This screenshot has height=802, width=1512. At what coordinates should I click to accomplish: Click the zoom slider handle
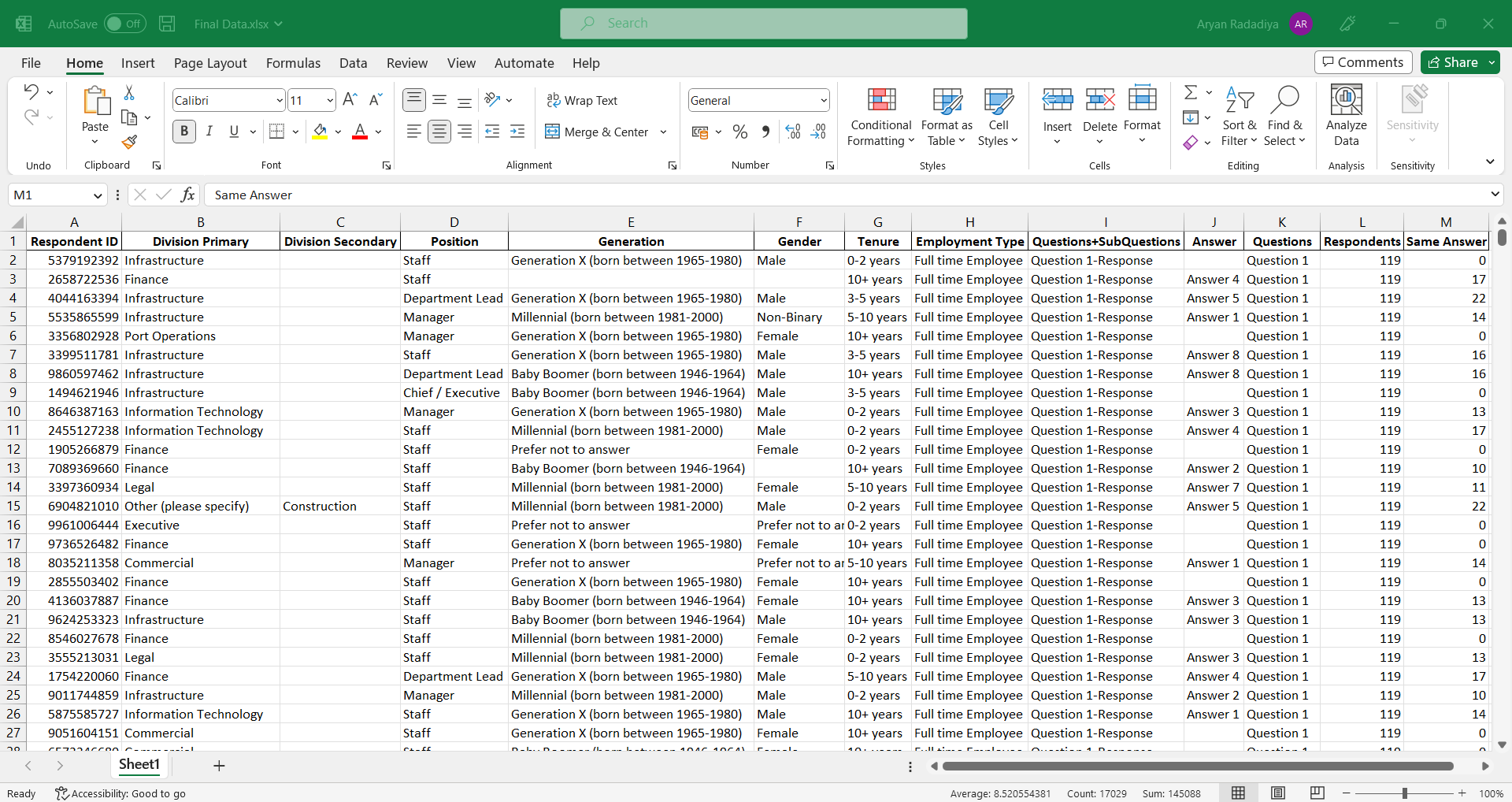coord(1404,793)
